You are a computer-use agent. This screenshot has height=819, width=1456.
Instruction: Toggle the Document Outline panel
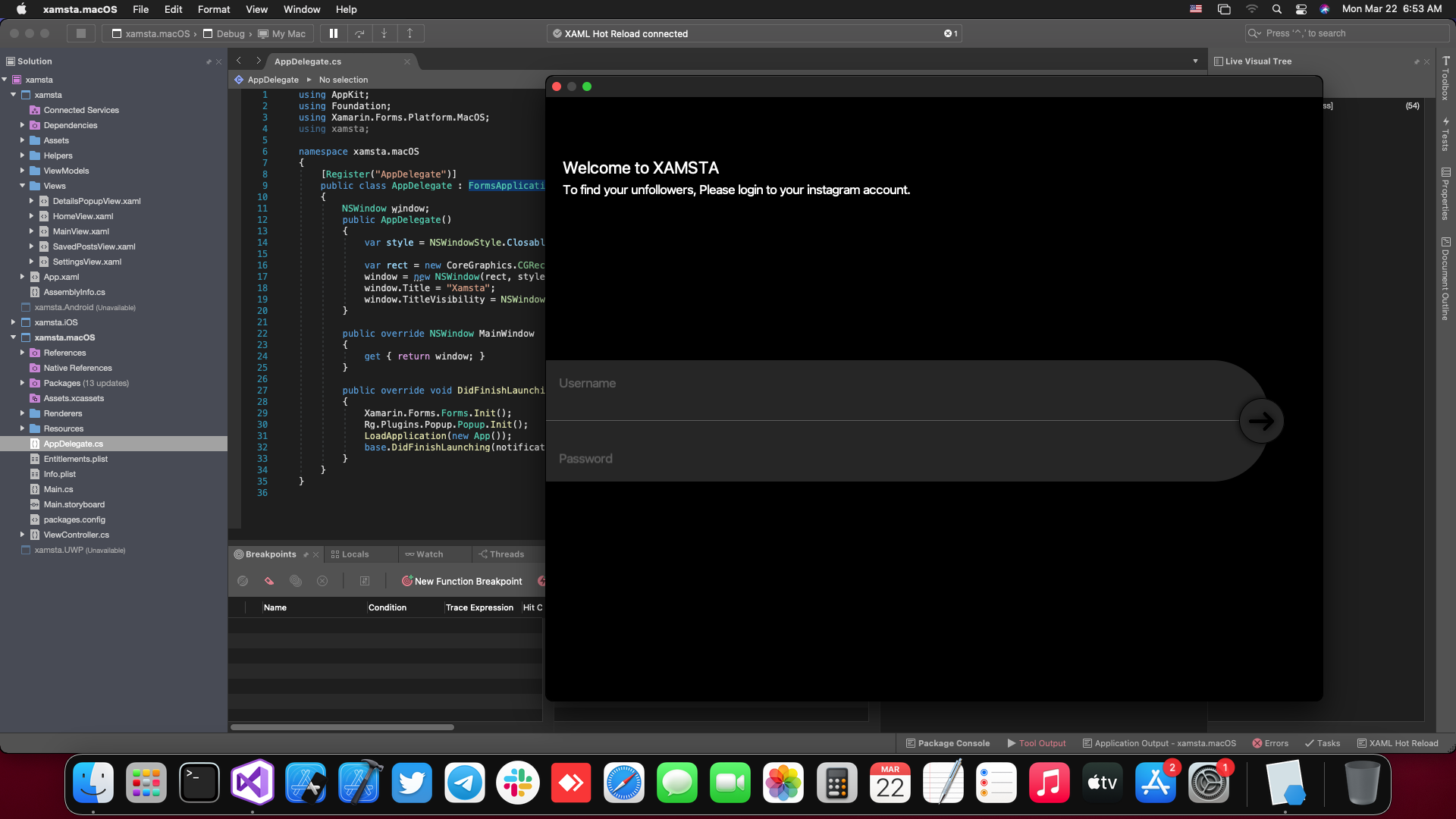(1445, 279)
